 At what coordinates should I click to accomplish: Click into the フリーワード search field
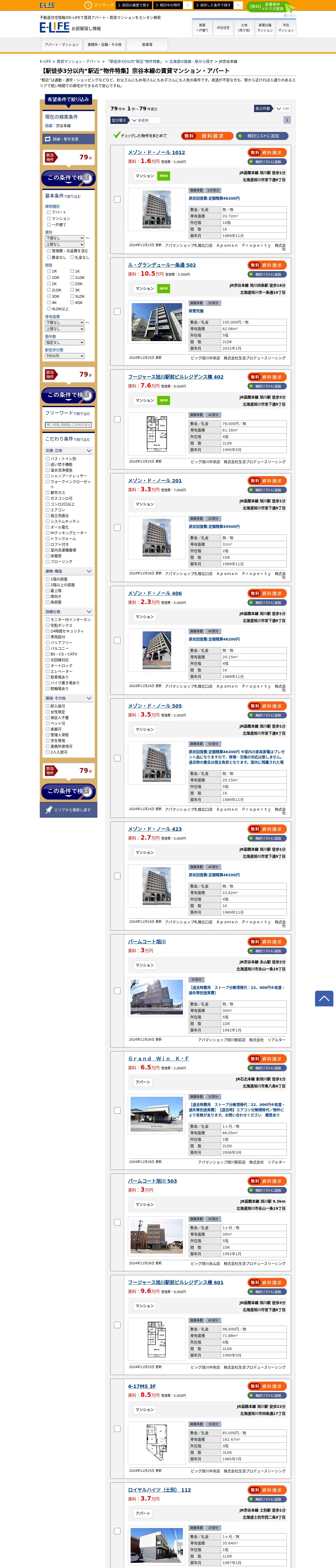(x=68, y=425)
